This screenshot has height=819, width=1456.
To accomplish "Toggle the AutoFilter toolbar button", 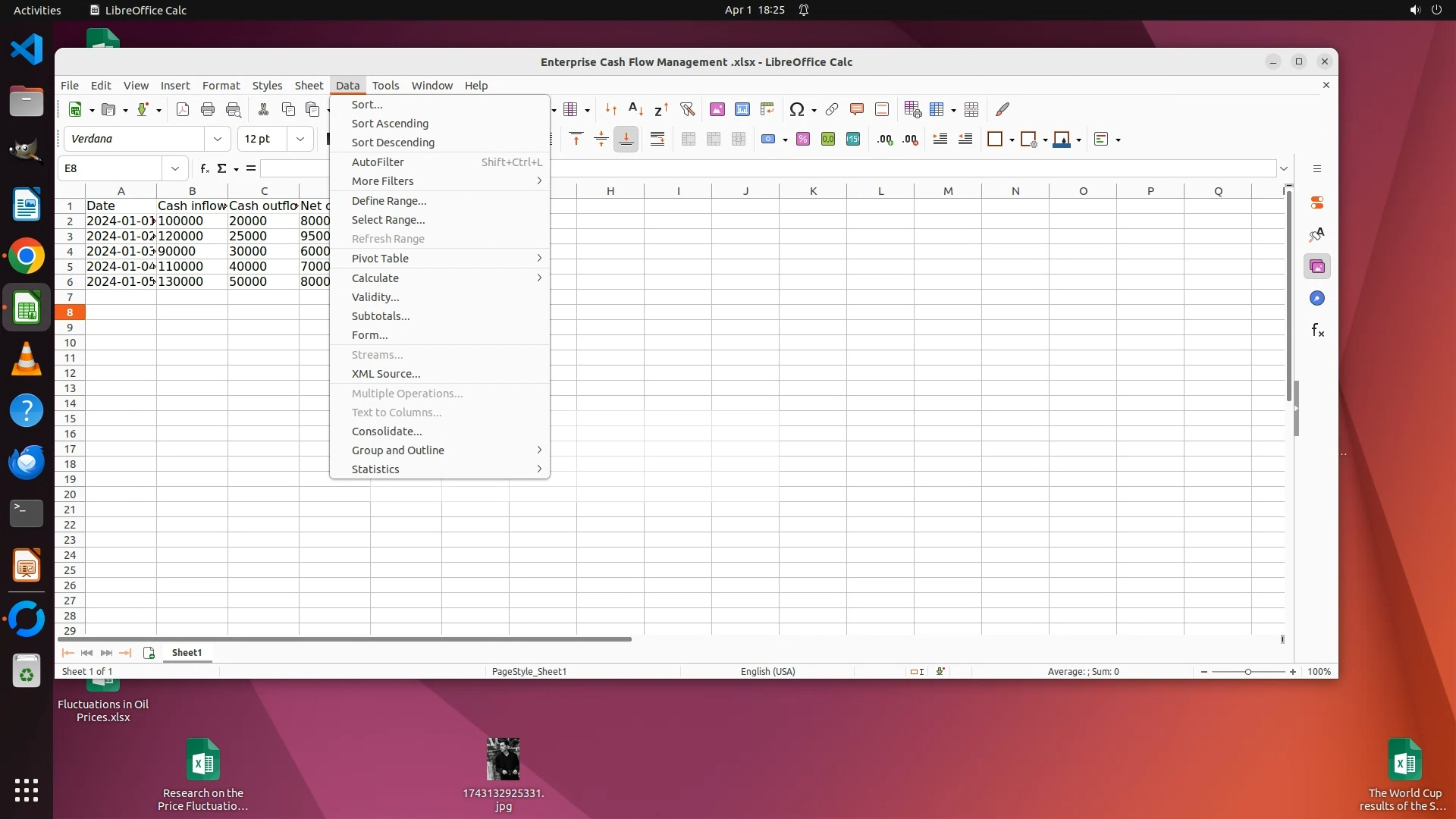I will tap(687, 109).
